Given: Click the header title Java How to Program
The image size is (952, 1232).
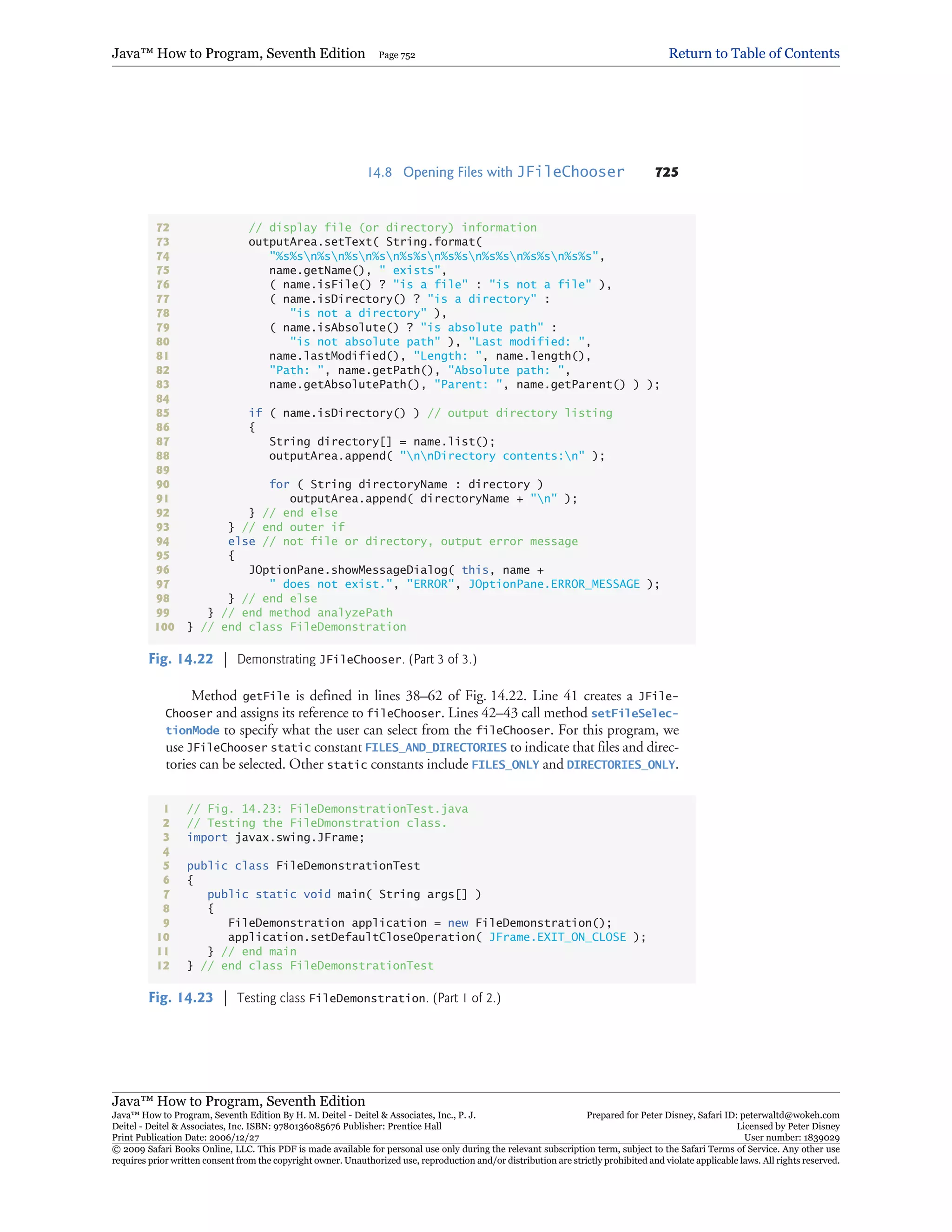Looking at the screenshot, I should point(238,53).
